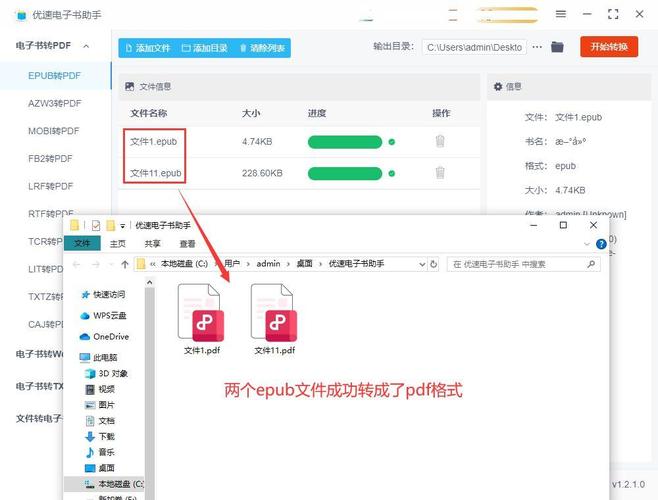Open the 查看 tab in Explorer ribbon
This screenshot has width=658, height=500.
pos(187,243)
